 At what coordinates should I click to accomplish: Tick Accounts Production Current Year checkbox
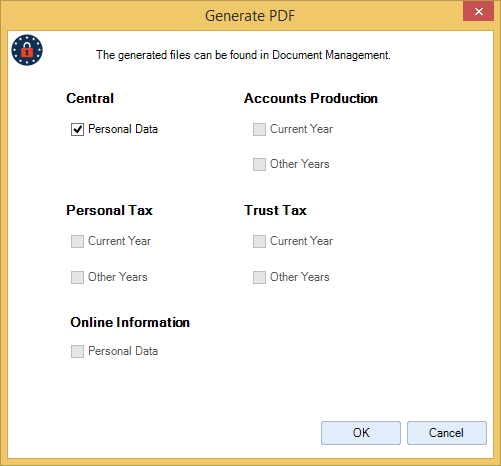point(259,129)
